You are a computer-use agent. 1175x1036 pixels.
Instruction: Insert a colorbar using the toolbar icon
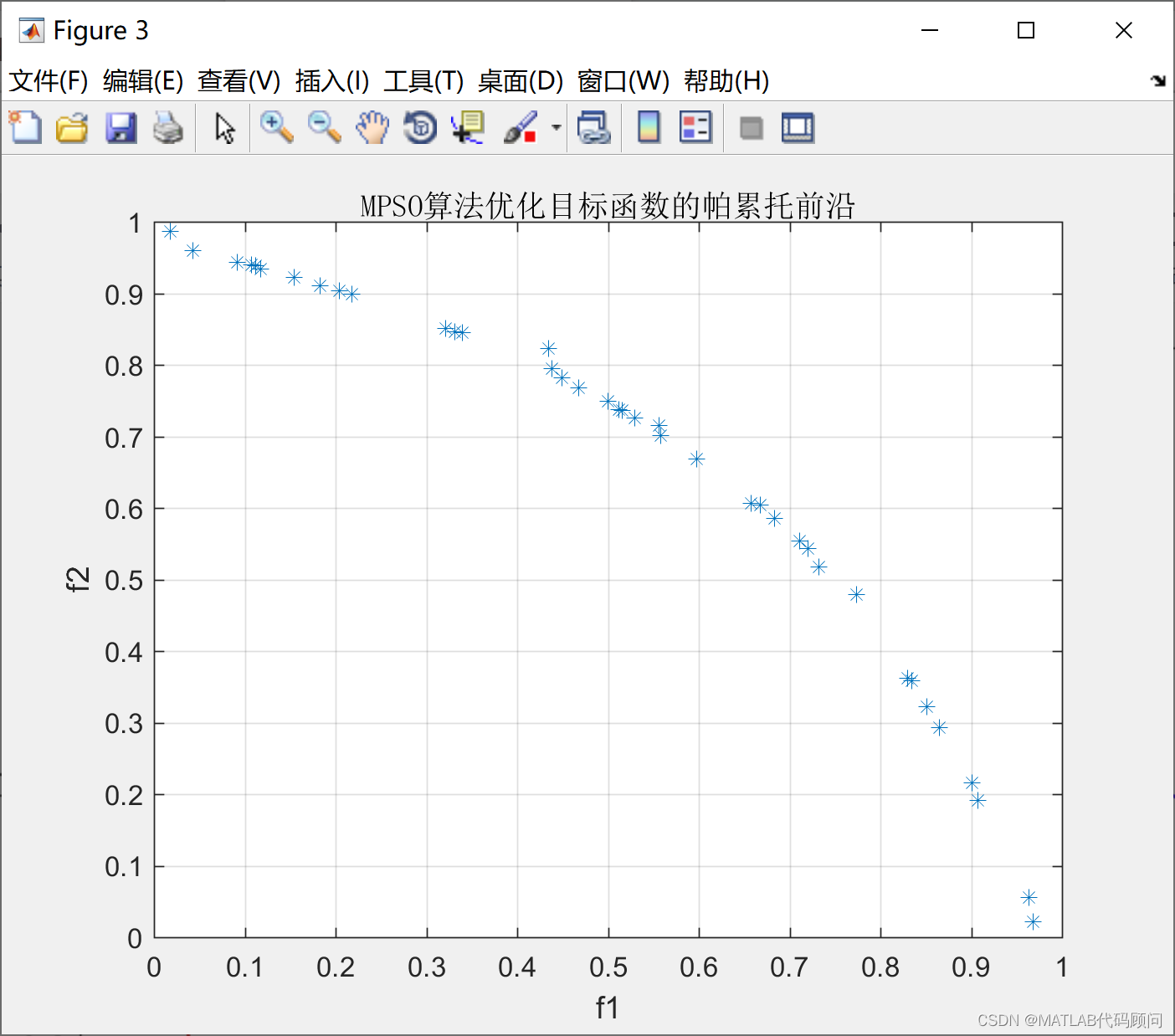tap(649, 128)
